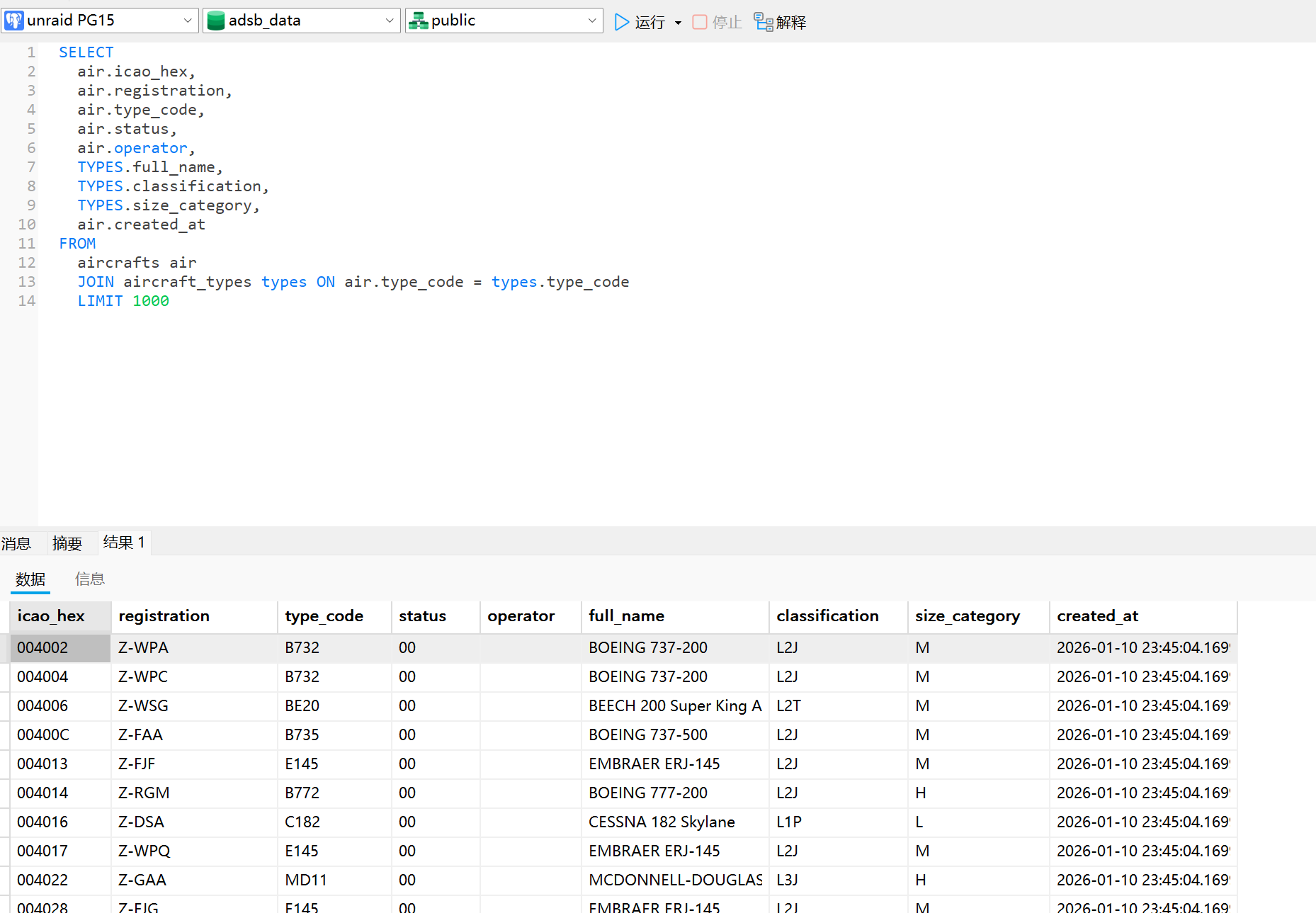Select registration cell Z-WPQ
Viewport: 1316px width, 913px height.
tap(194, 851)
